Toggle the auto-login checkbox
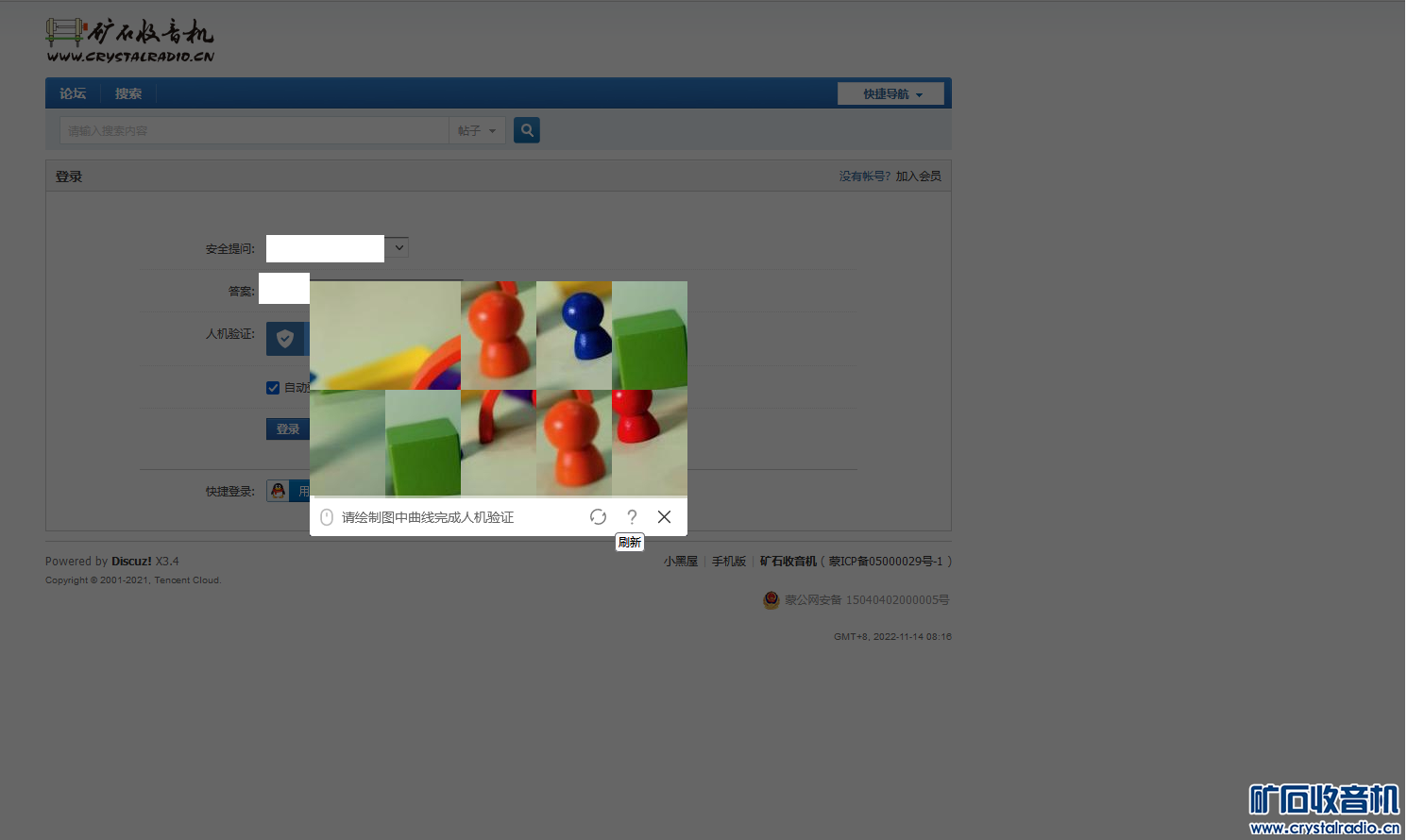Screen dimensions: 1407x840 coord(273,388)
